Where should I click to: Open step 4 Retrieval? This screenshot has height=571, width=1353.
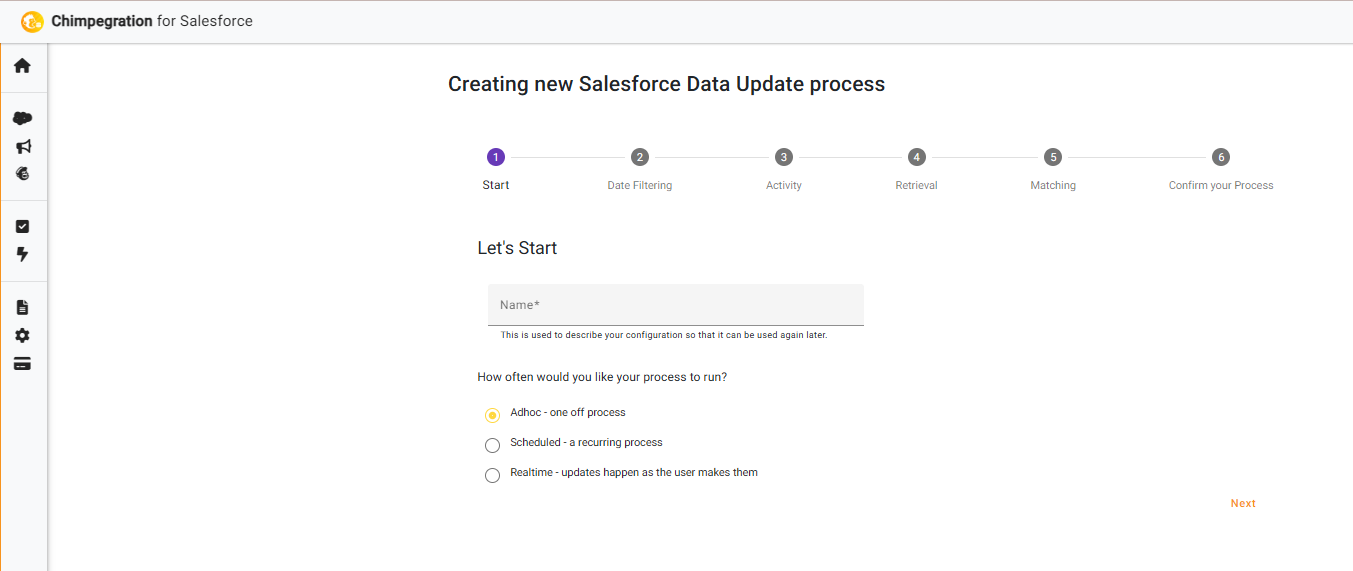(916, 158)
